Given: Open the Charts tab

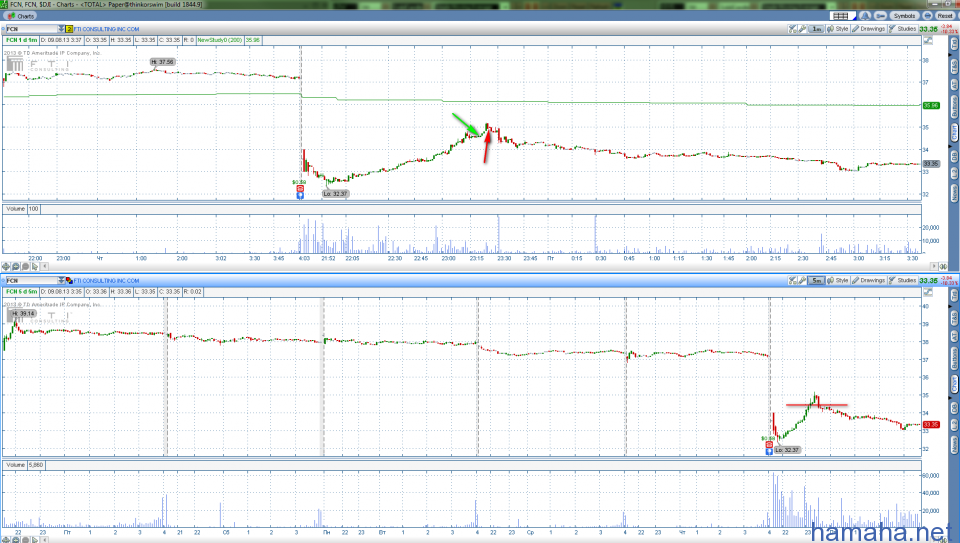Looking at the screenshot, I should click(x=21, y=16).
